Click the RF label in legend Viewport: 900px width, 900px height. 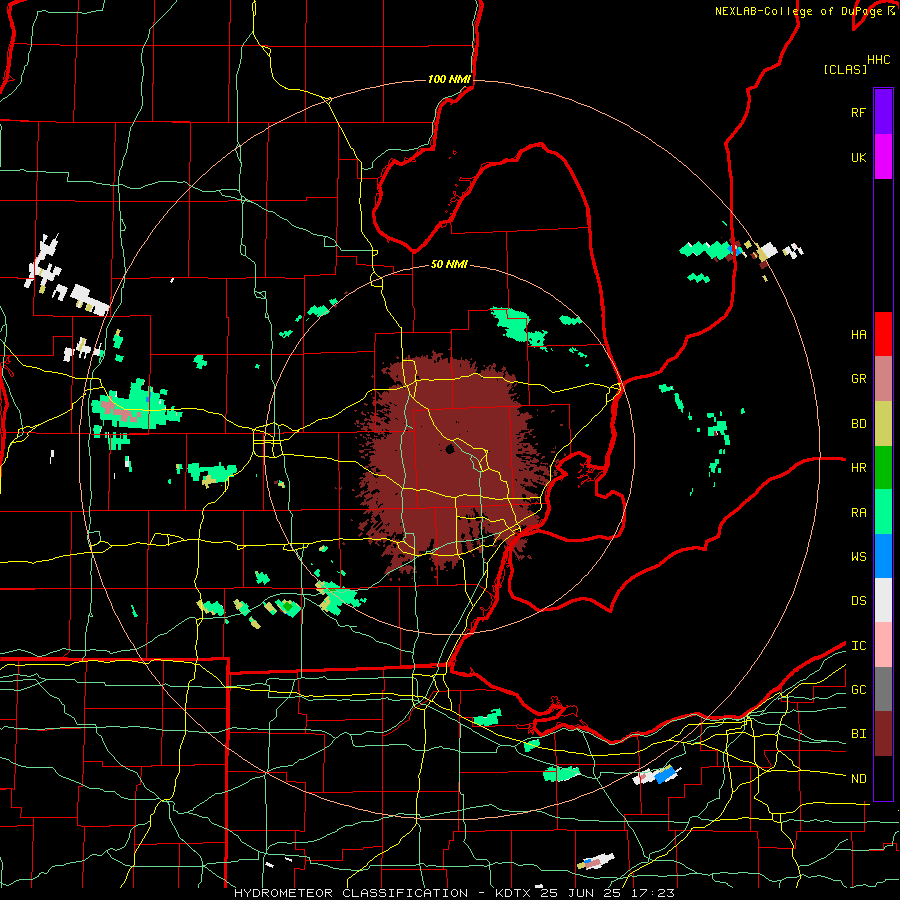pyautogui.click(x=858, y=112)
